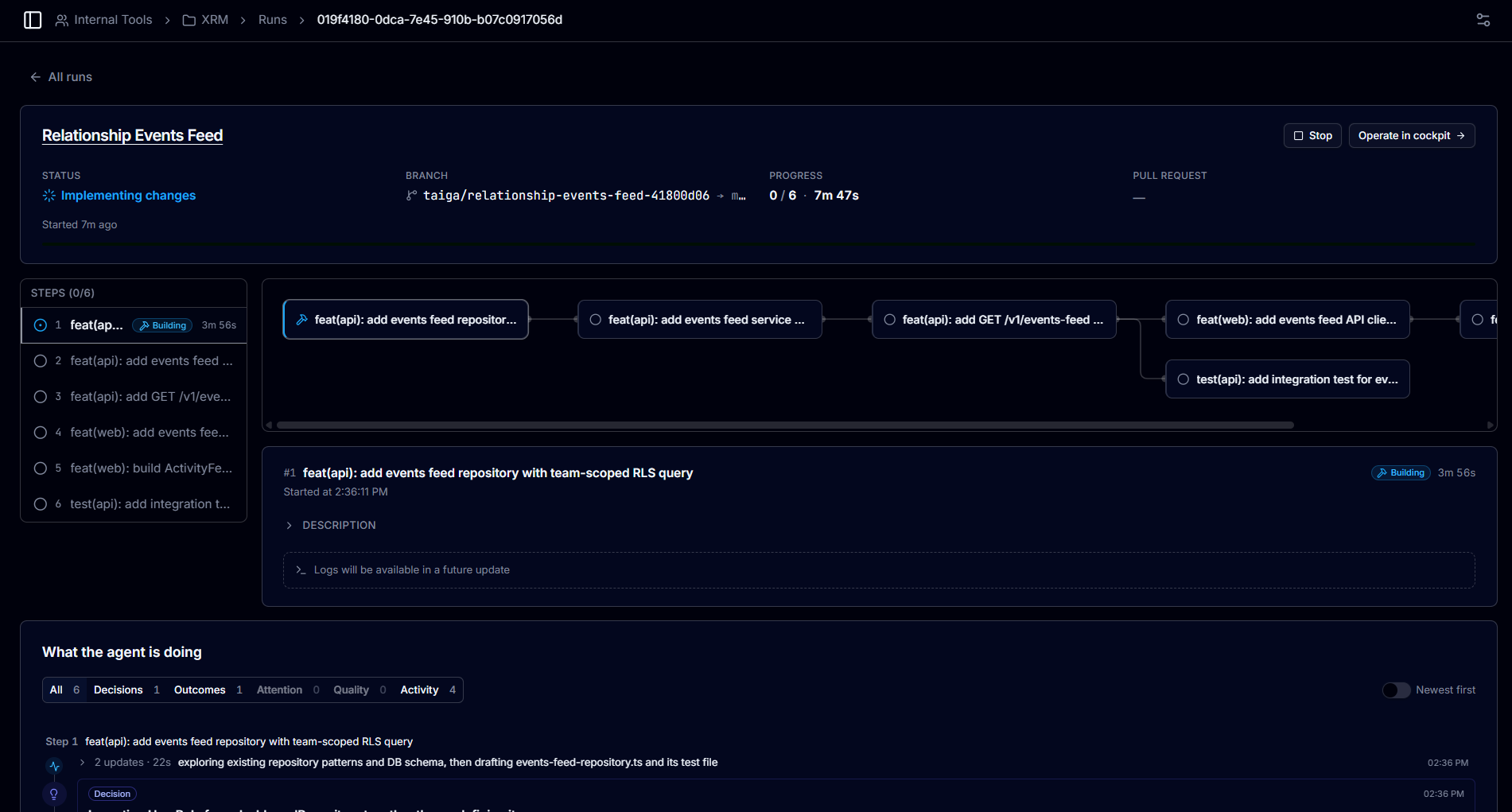Click the run ID 019f4180-0dca-7e45-910b-b07c0917056d
This screenshot has width=1512, height=812.
tap(440, 20)
